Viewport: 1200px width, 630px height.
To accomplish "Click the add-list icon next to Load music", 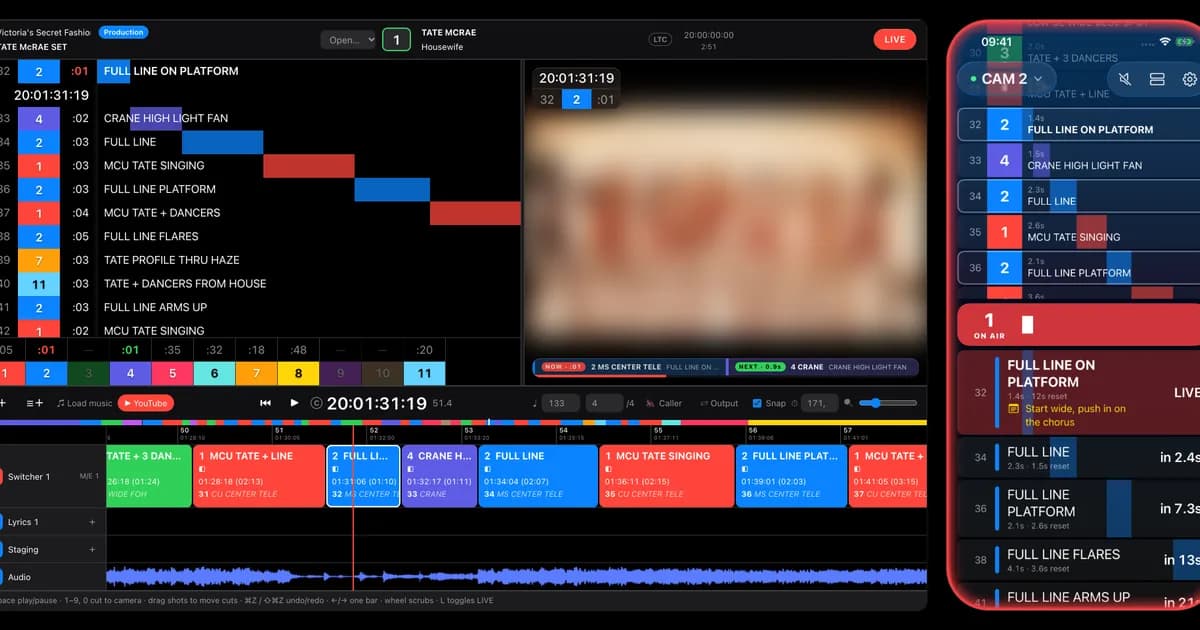I will [34, 403].
